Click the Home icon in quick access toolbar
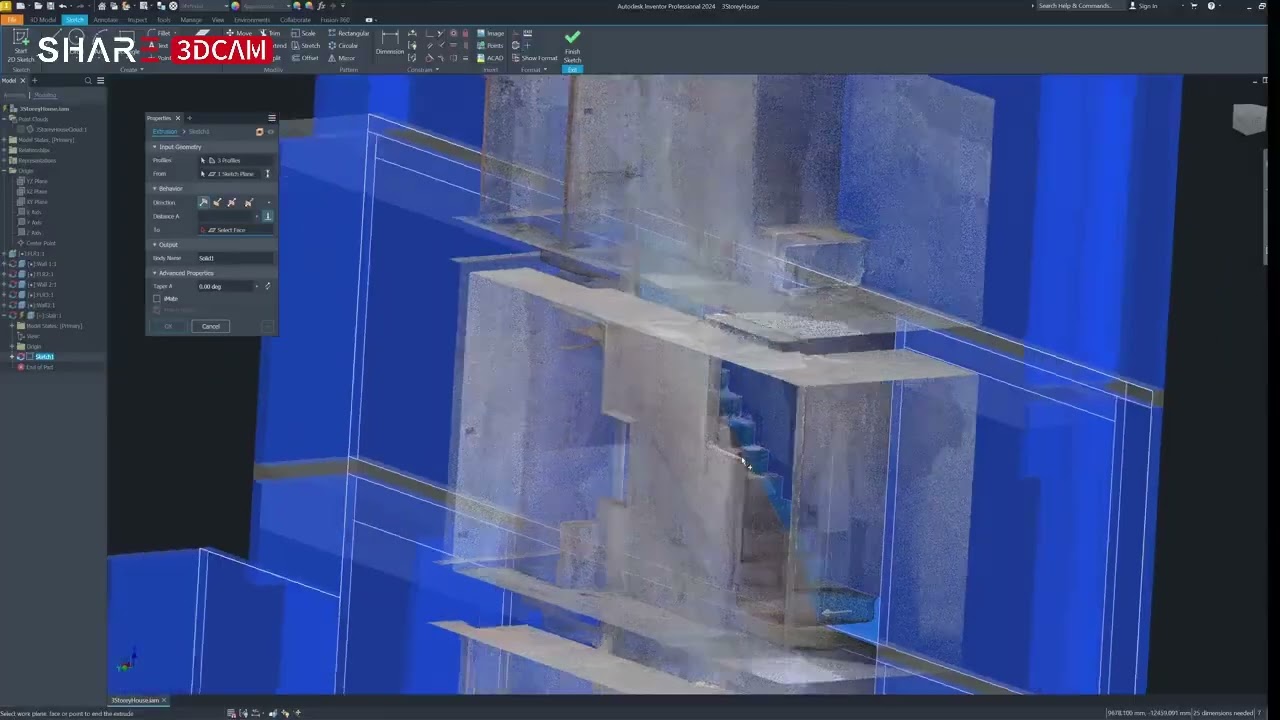Screen dimensions: 1280x720 pyautogui.click(x=102, y=6)
